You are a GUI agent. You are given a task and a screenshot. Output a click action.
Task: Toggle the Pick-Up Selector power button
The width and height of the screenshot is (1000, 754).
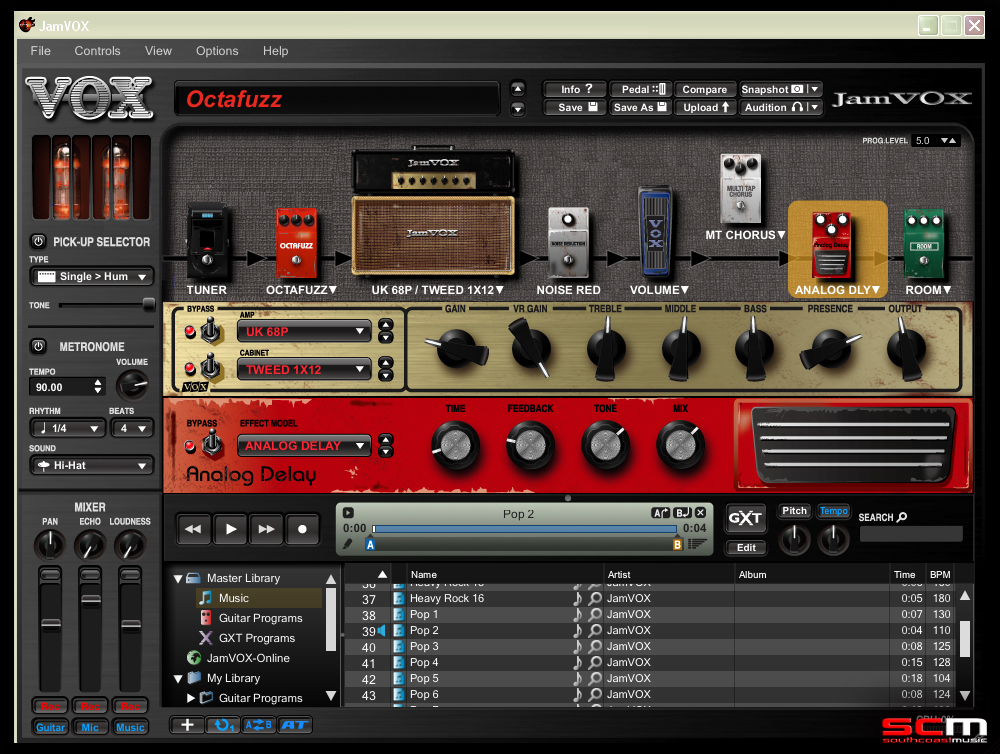(38, 241)
